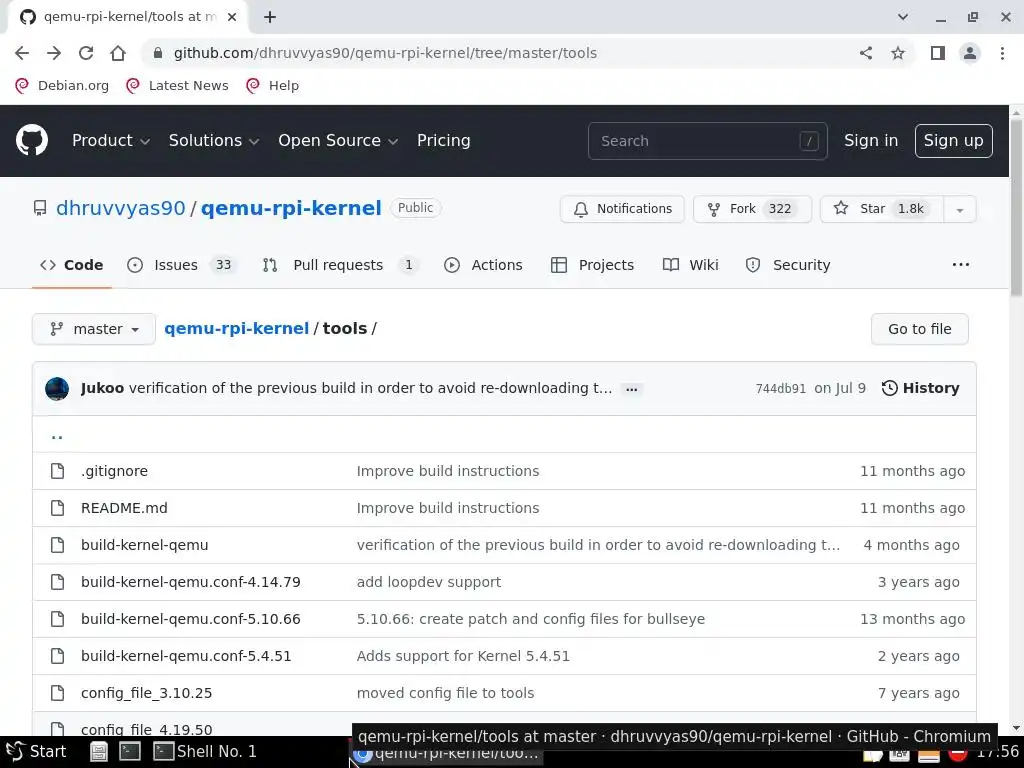Open Chromium three-dot menu
The width and height of the screenshot is (1024, 768).
pos(1002,53)
